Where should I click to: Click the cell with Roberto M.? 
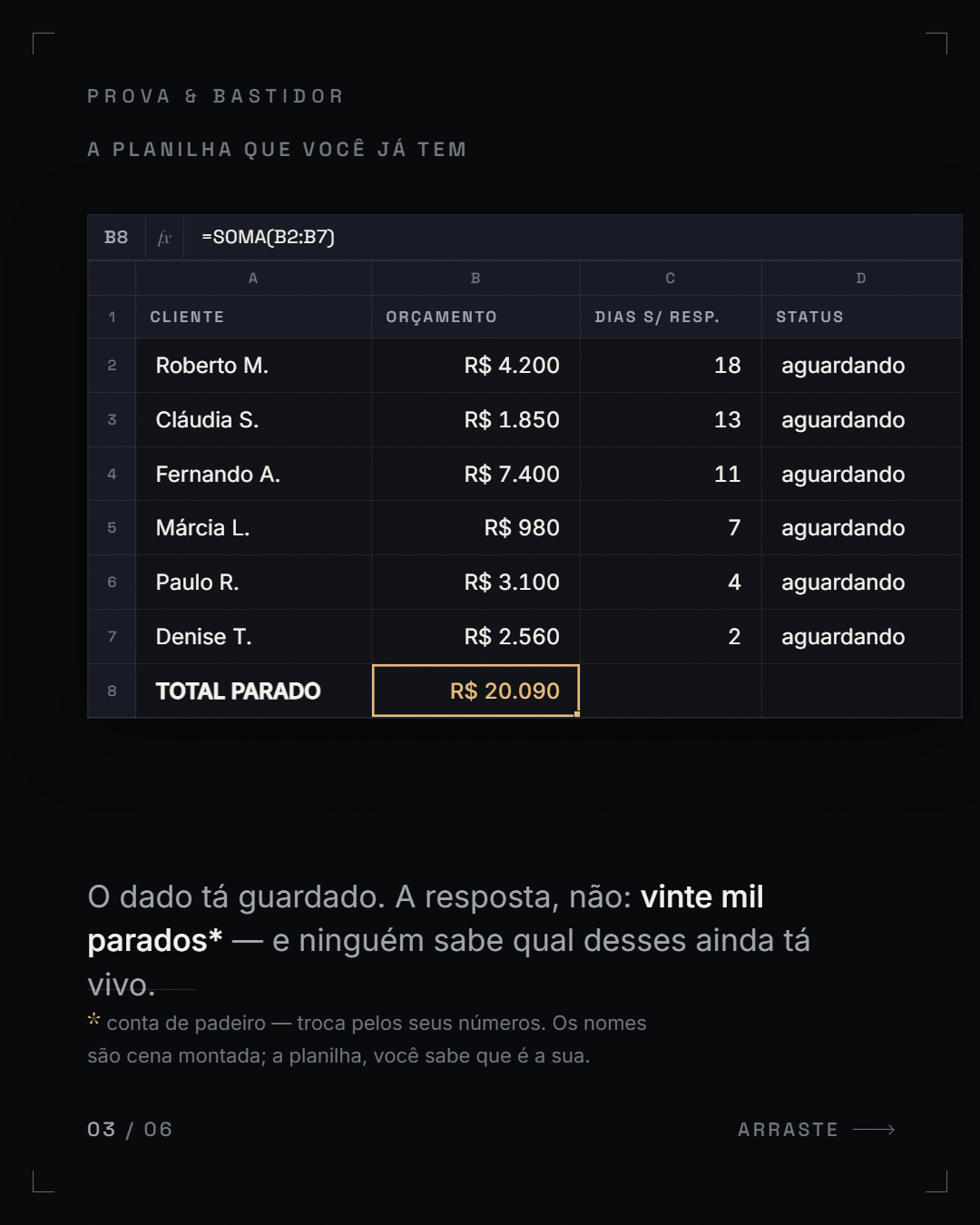point(253,366)
